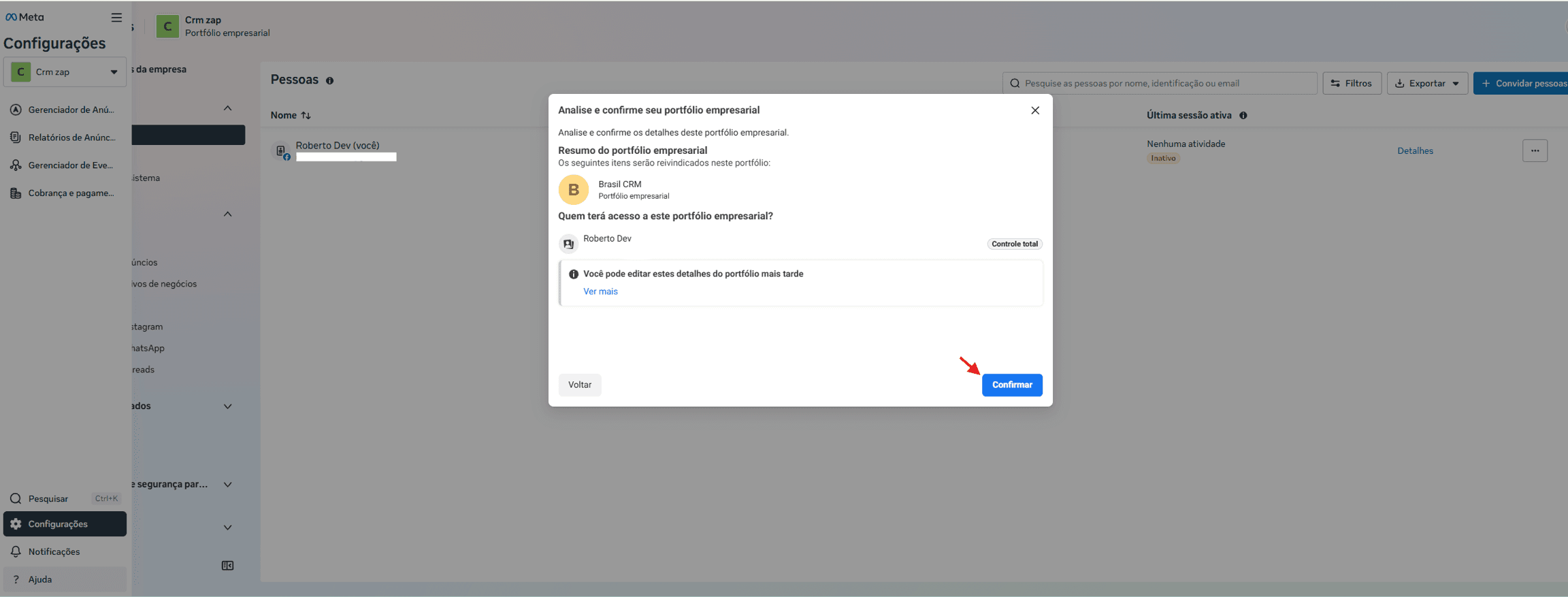Screen dimensions: 1568x597
Task: Collapse the second settings section chevron above 'úncios'
Action: click(x=228, y=214)
